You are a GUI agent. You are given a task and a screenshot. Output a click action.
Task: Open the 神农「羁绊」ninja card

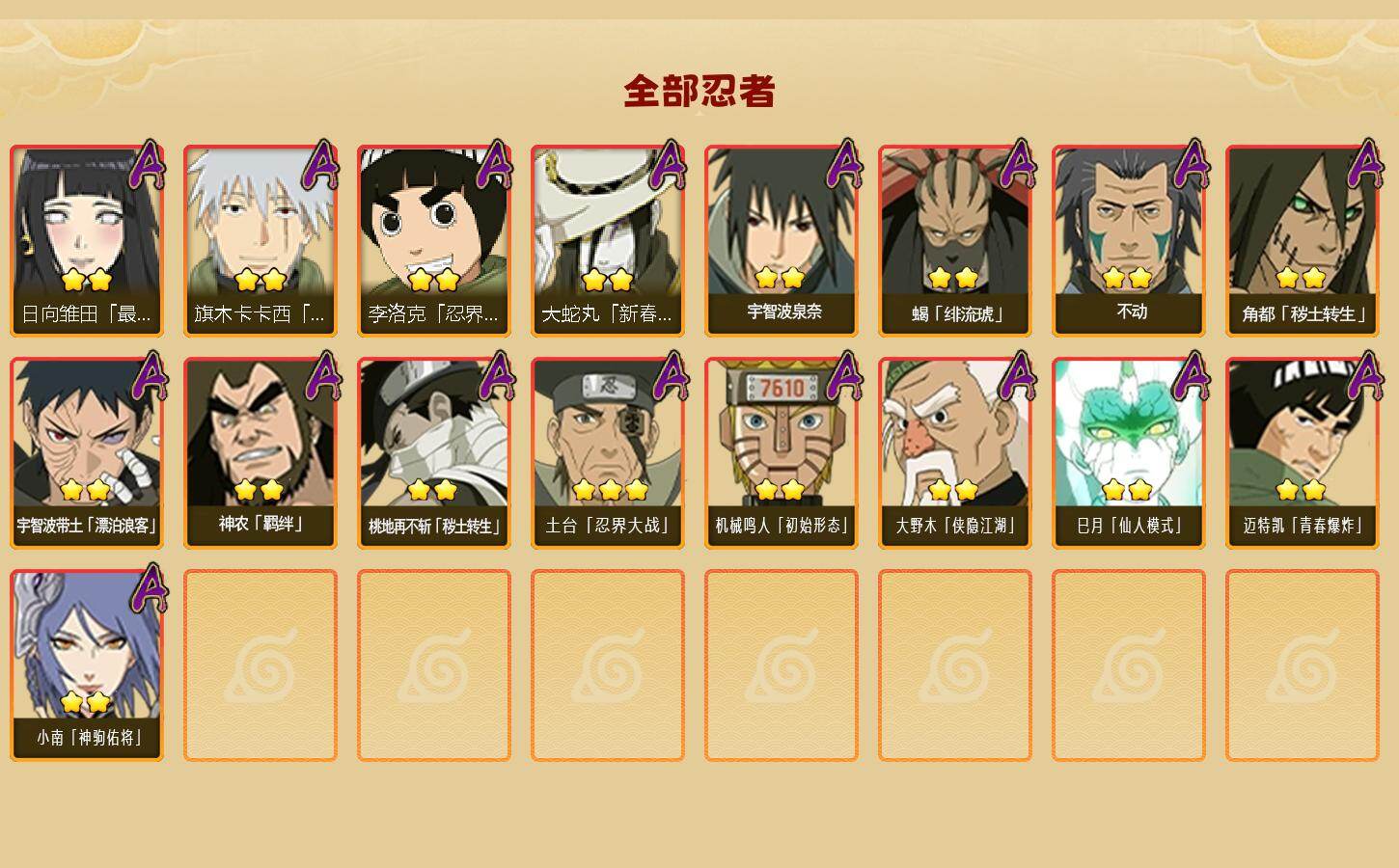261,452
